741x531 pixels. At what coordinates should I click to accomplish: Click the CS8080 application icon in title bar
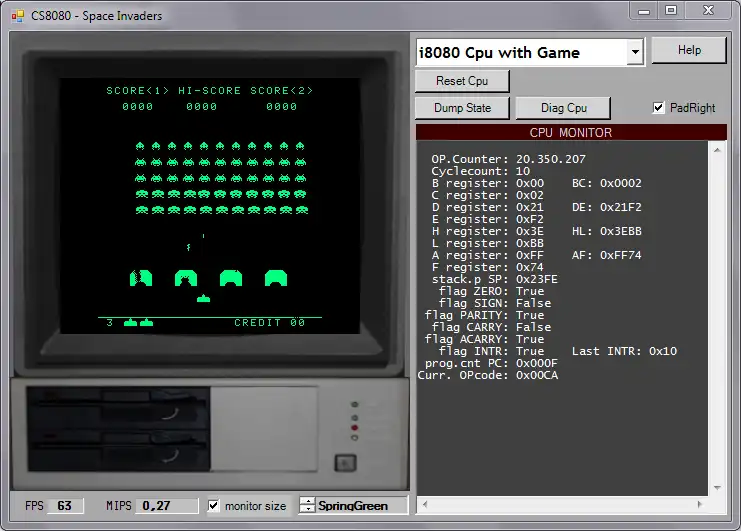coord(17,16)
